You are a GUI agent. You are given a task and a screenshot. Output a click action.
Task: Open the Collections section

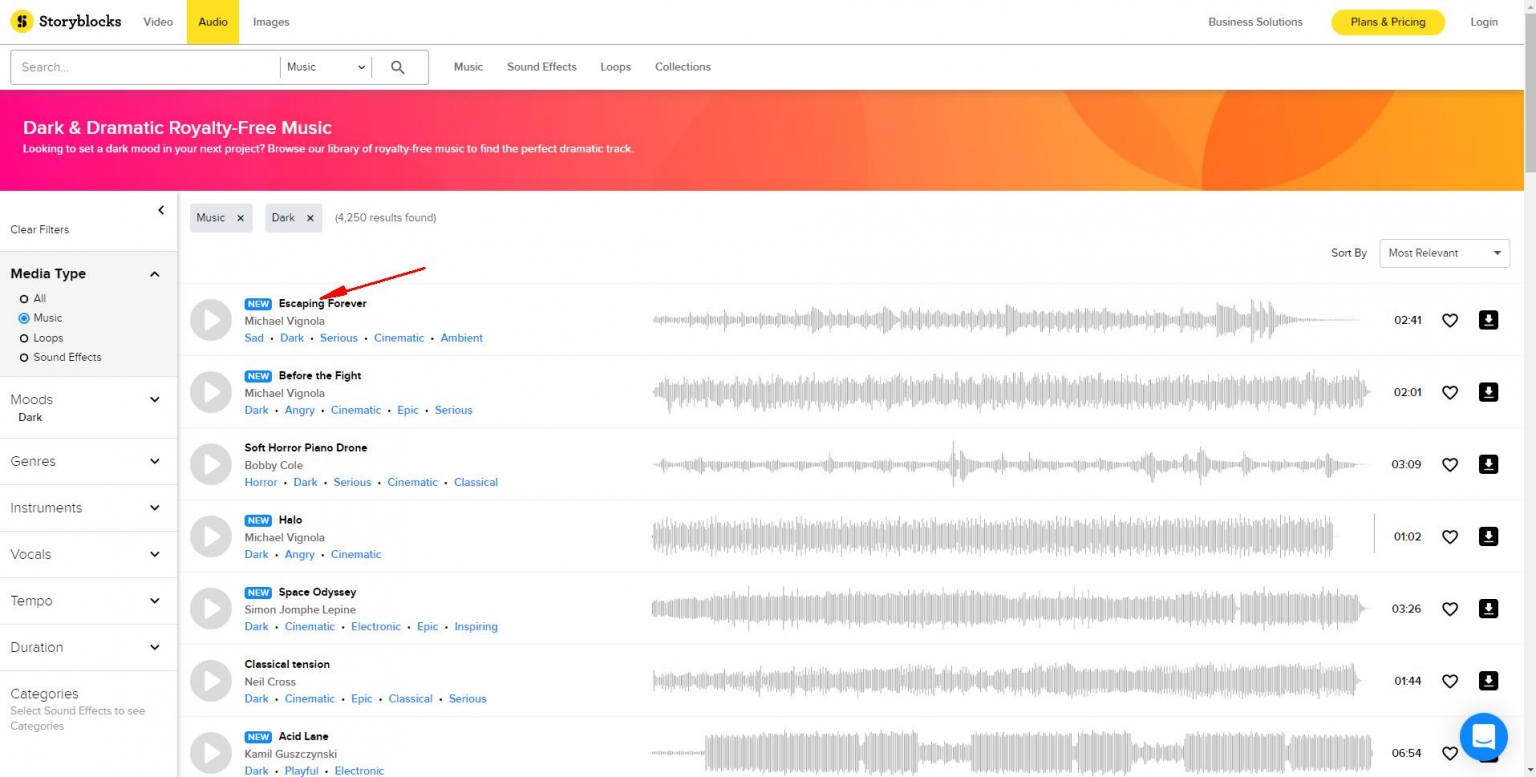coord(683,66)
